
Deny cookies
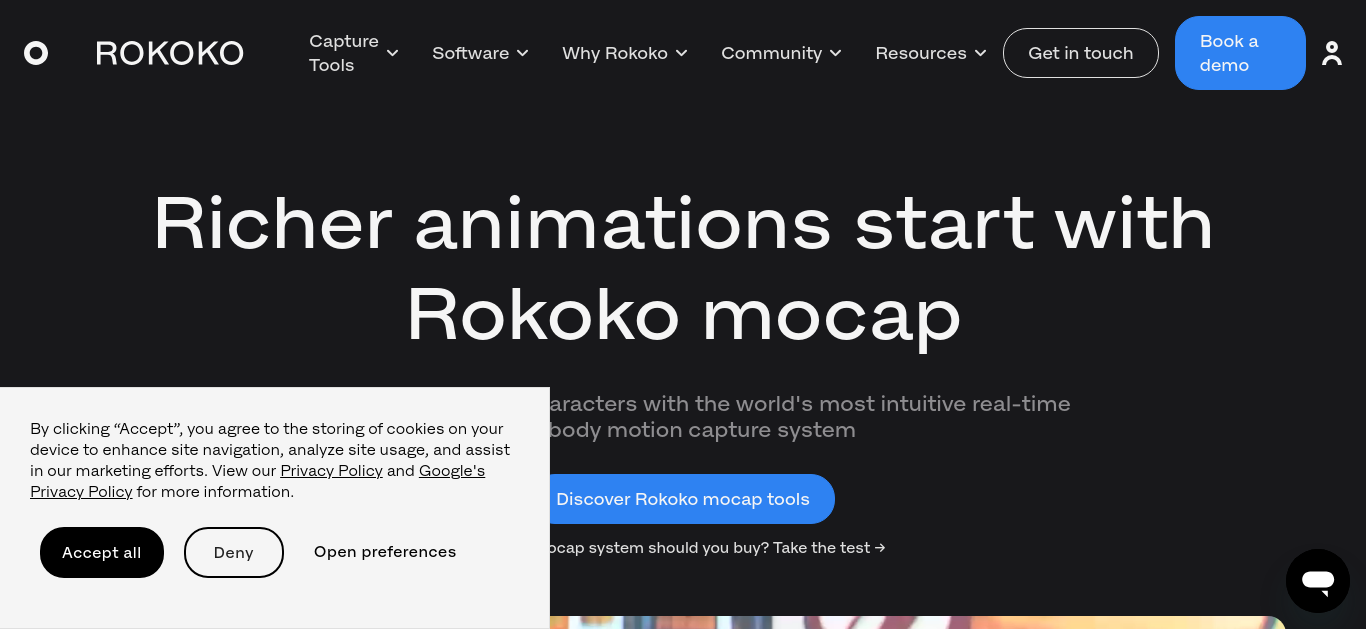[234, 552]
